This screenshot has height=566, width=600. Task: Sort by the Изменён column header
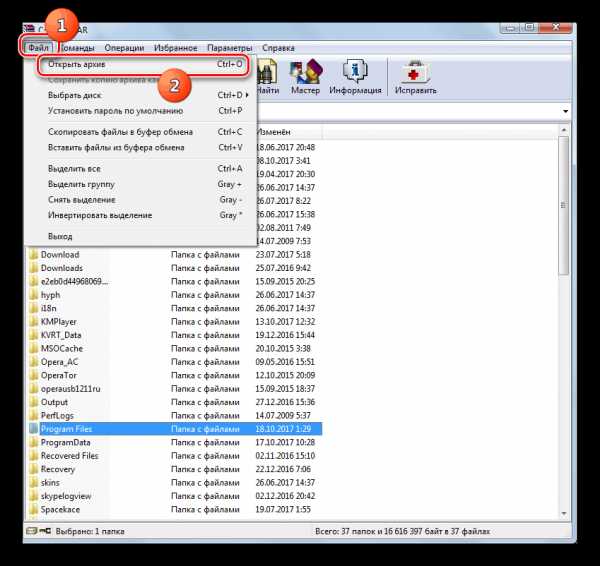pos(288,132)
